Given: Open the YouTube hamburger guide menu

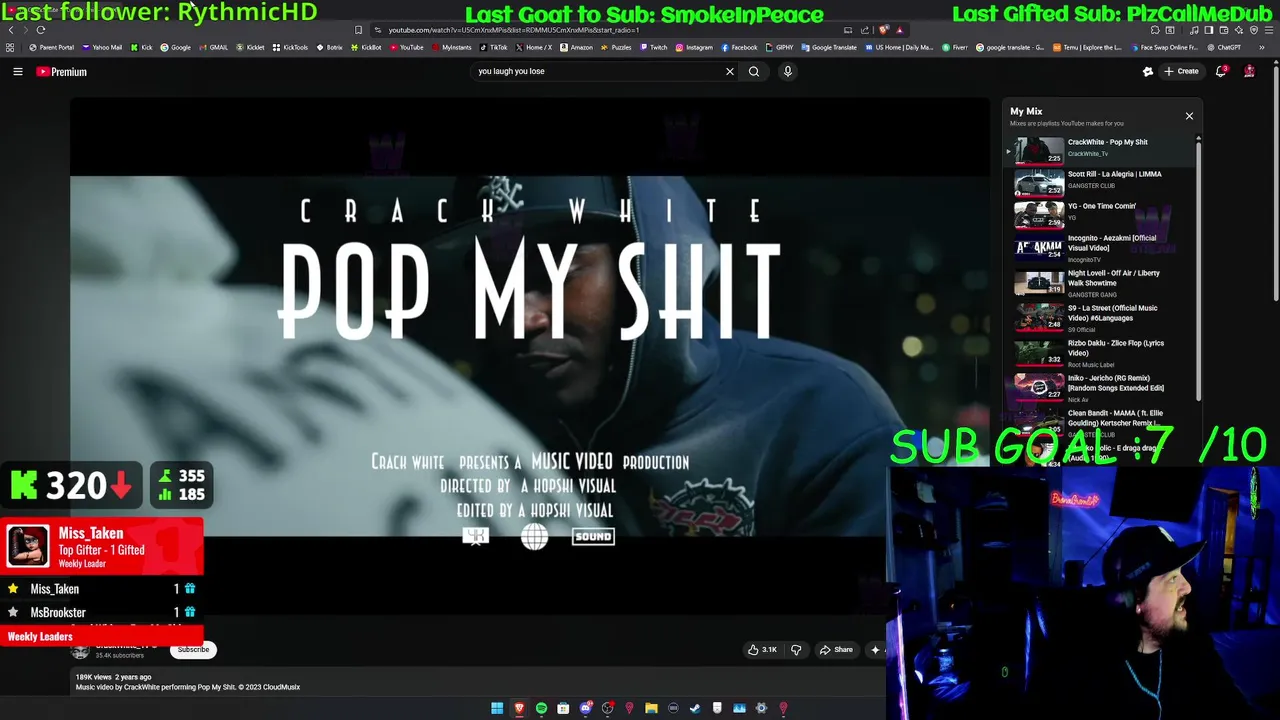Looking at the screenshot, I should [18, 72].
